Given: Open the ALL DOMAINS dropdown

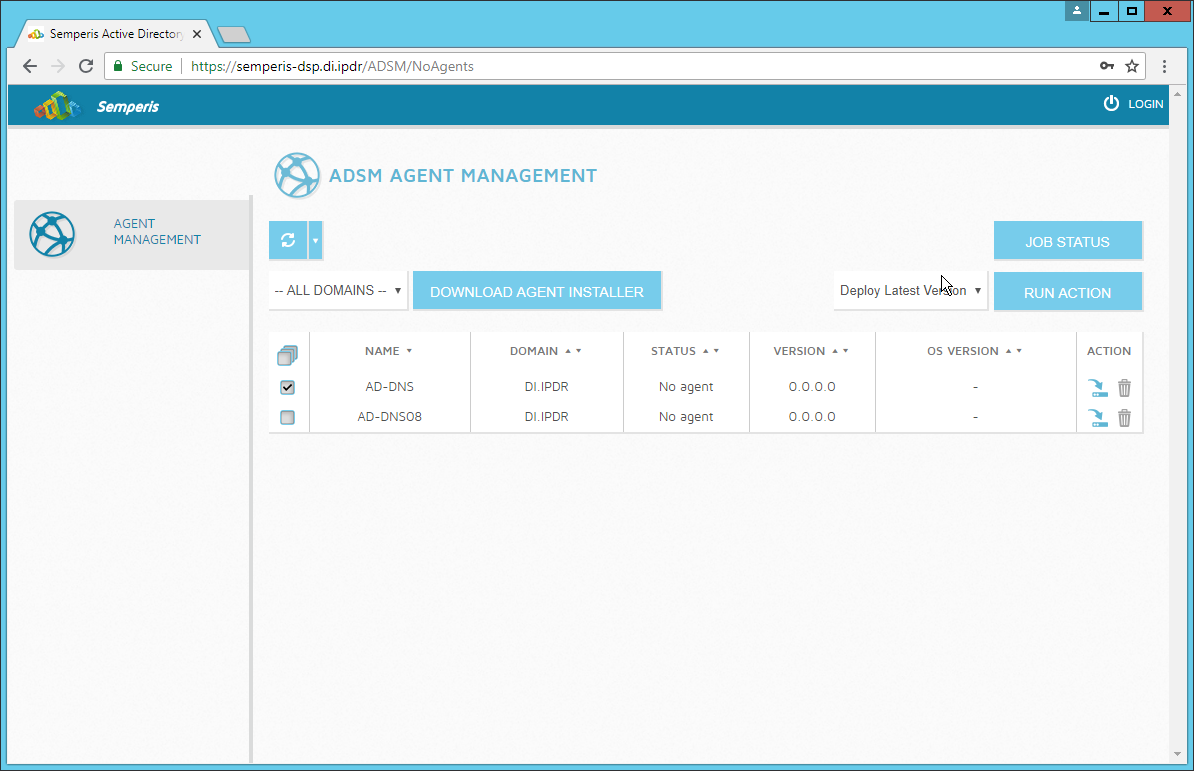Looking at the screenshot, I should tap(338, 291).
